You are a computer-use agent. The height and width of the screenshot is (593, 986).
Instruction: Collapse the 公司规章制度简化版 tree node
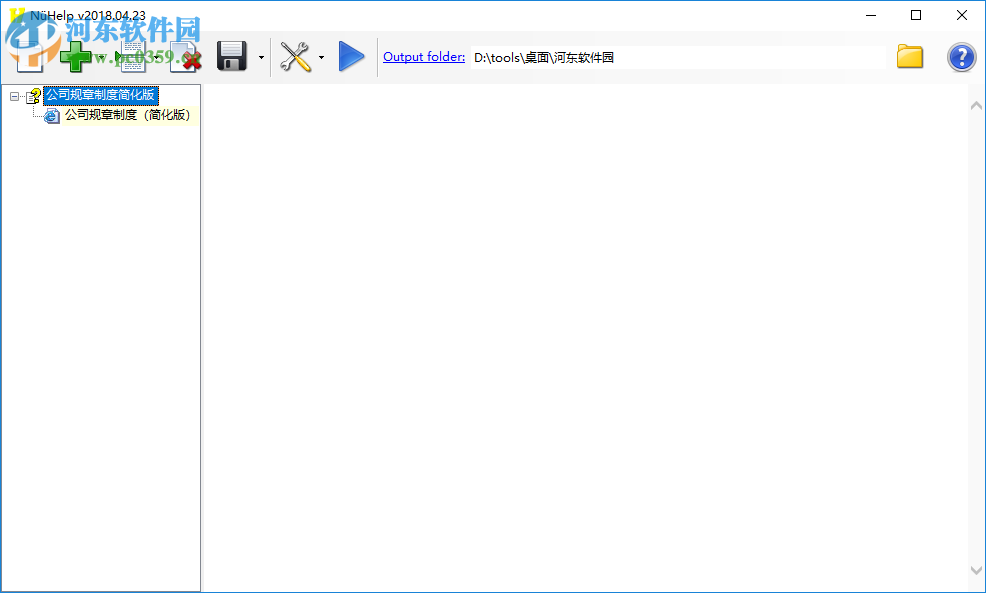click(x=14, y=96)
